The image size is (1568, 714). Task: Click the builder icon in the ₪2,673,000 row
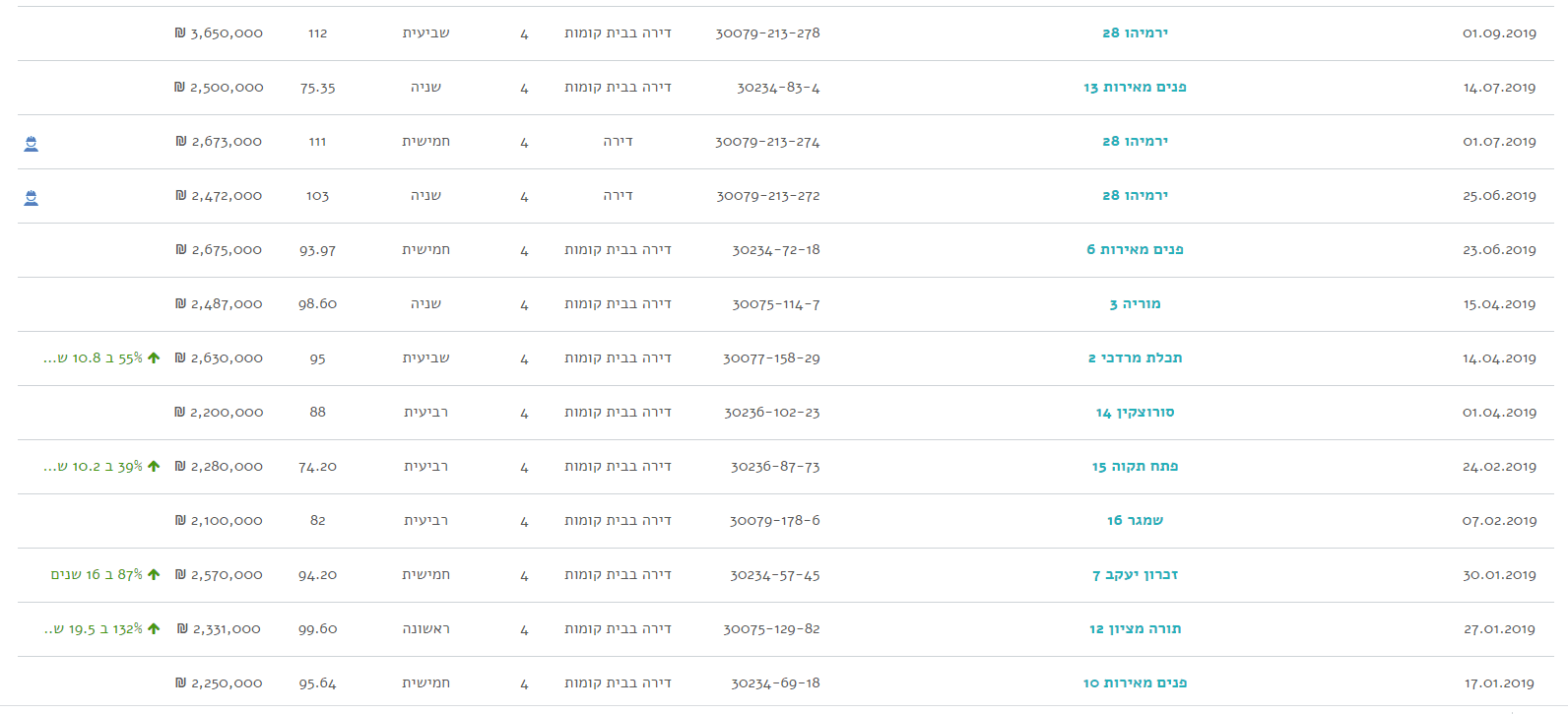[32, 144]
